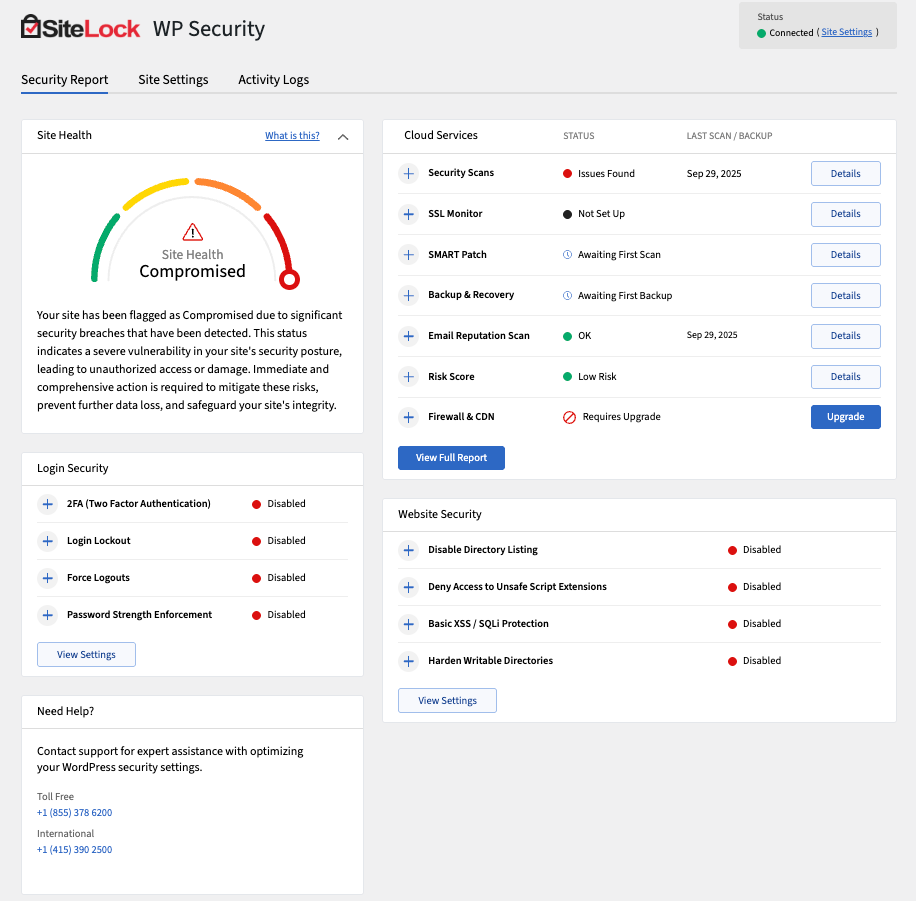Open Details for SSL Monitor

(845, 214)
